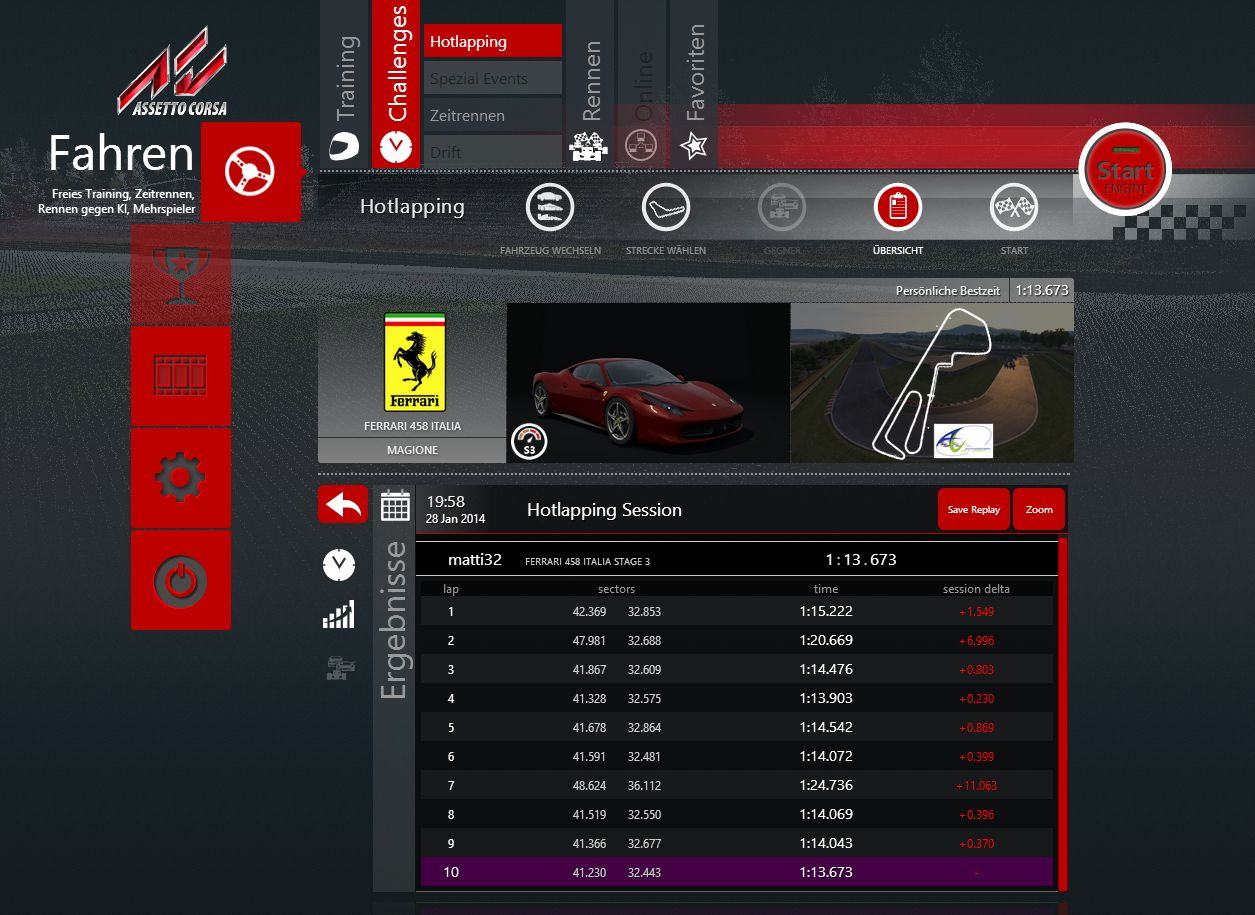This screenshot has width=1255, height=915.
Task: Click lap 8 time 1:14.069
Action: coord(826,814)
